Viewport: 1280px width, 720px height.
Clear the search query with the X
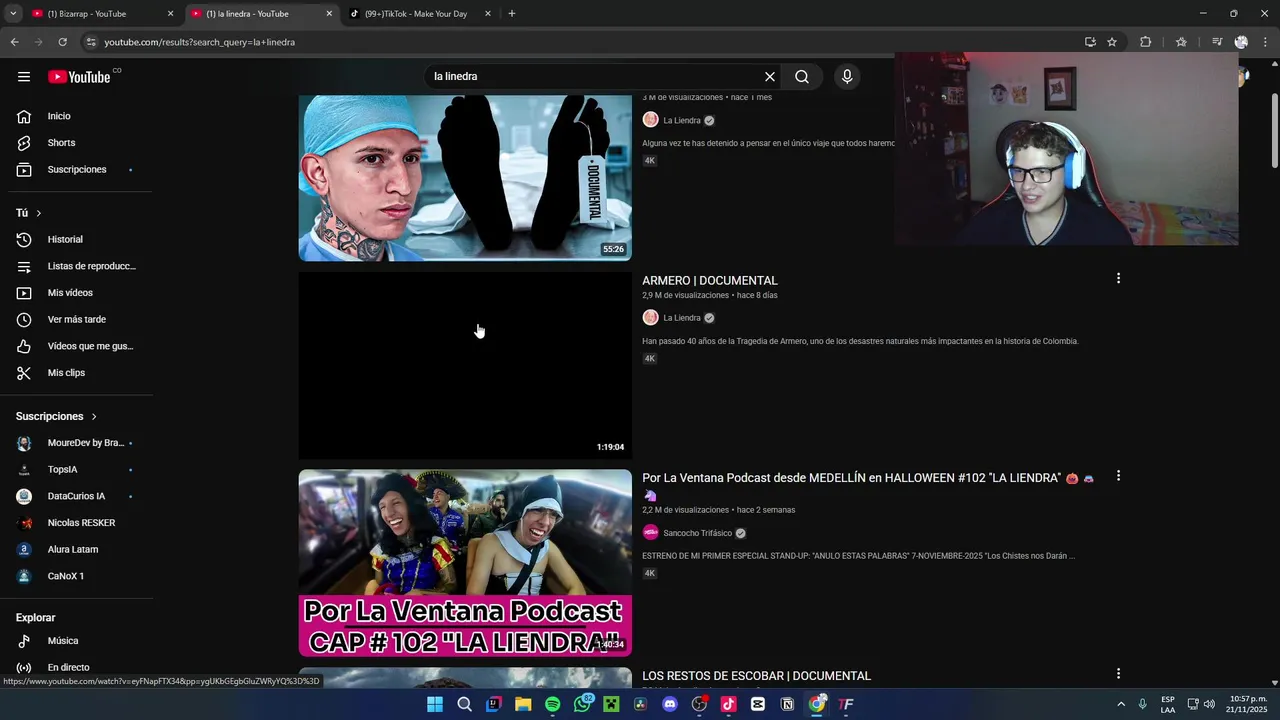[770, 77]
